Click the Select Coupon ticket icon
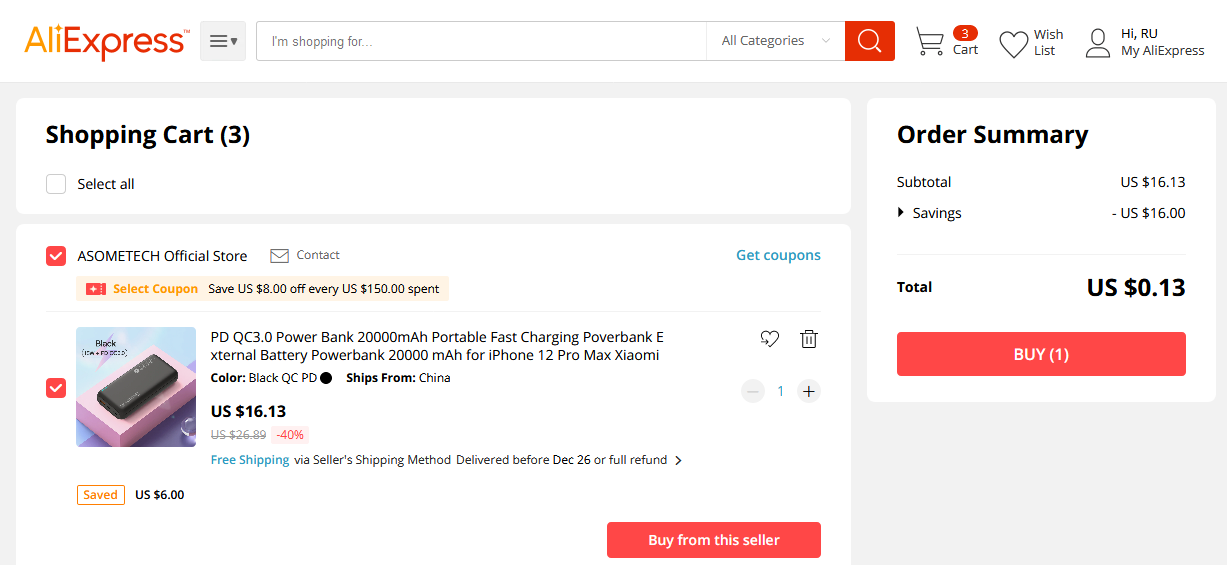Viewport: 1227px width, 565px height. [96, 289]
